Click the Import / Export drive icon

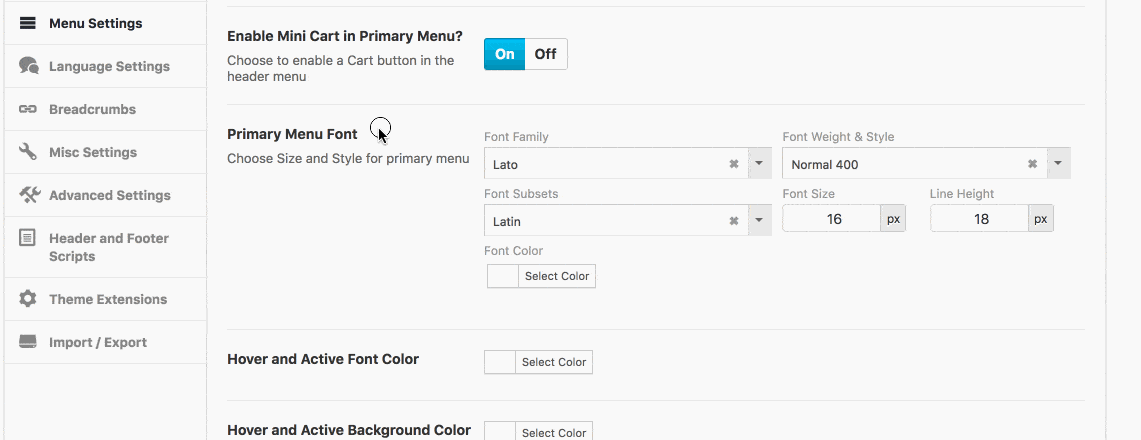pos(28,342)
